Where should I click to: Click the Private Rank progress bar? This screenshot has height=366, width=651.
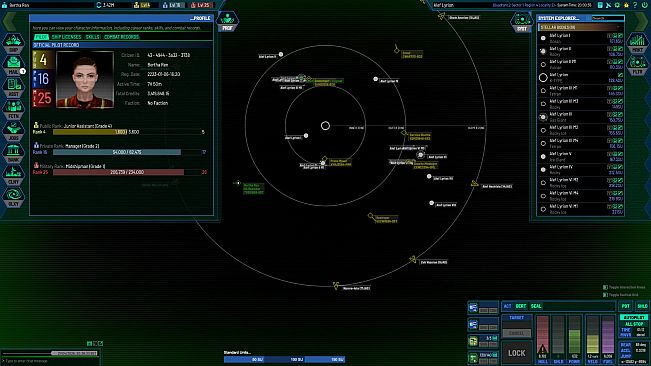pyautogui.click(x=127, y=152)
